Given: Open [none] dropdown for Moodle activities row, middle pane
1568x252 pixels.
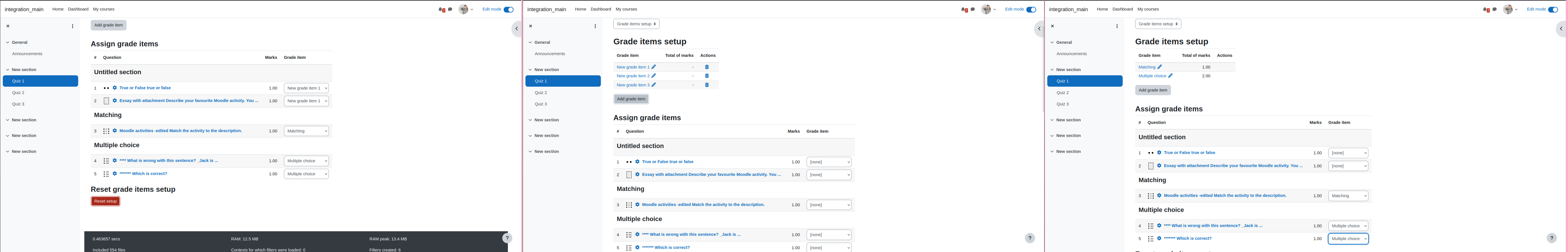Looking at the screenshot, I should pos(829,205).
